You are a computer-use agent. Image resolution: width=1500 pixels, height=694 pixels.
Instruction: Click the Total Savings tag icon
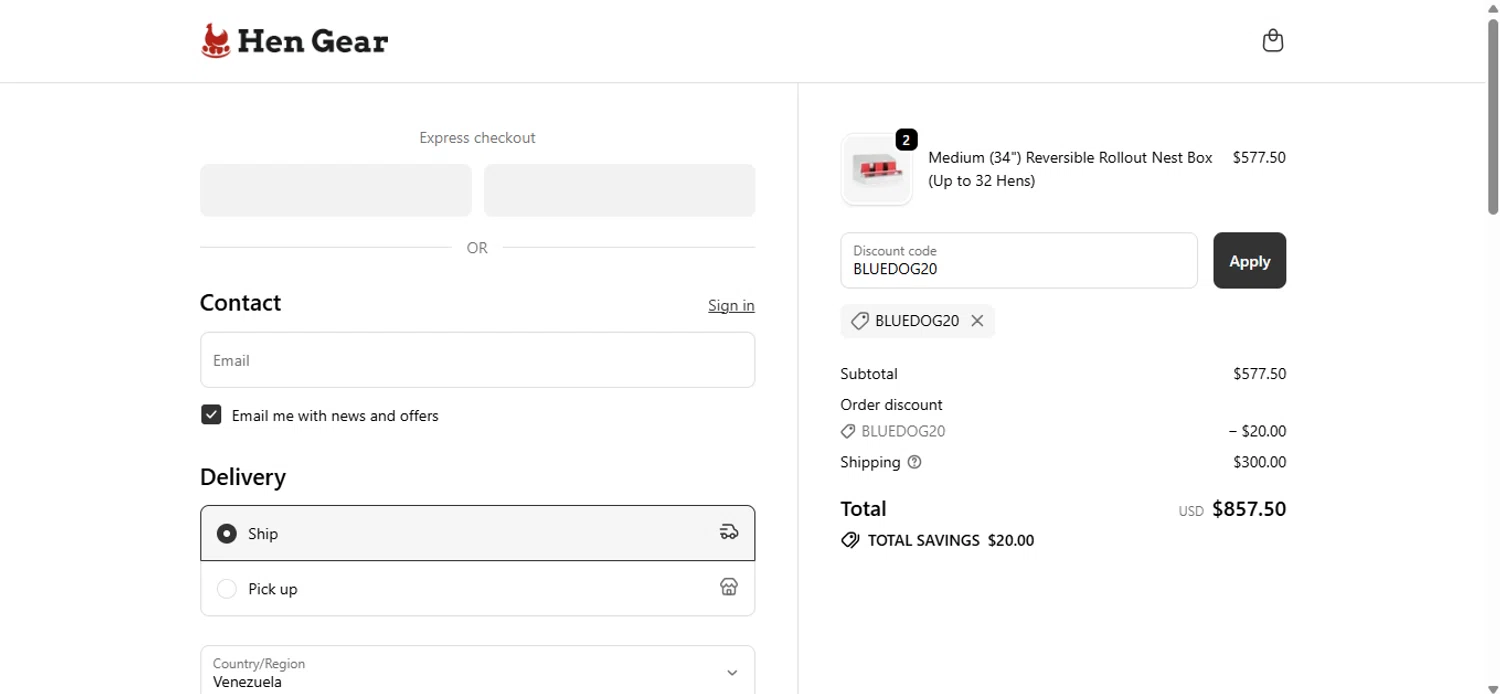pos(850,540)
